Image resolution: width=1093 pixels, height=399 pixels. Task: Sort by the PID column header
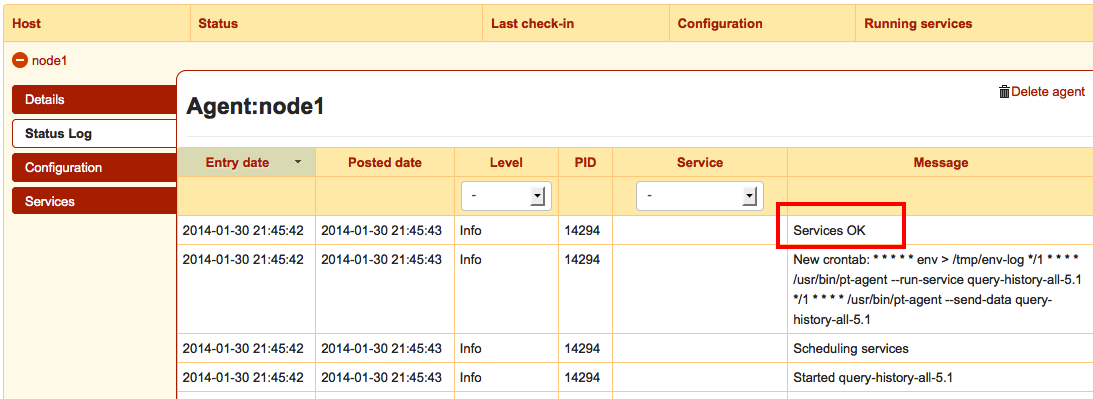pyautogui.click(x=586, y=163)
